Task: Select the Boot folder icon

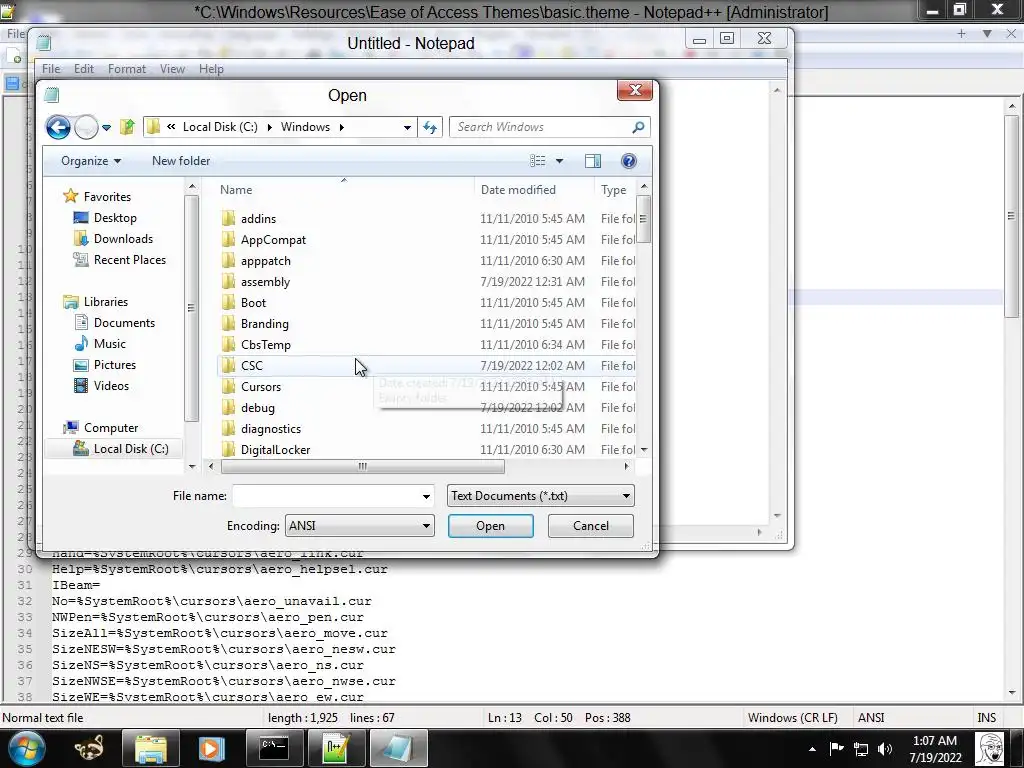Action: pos(228,302)
